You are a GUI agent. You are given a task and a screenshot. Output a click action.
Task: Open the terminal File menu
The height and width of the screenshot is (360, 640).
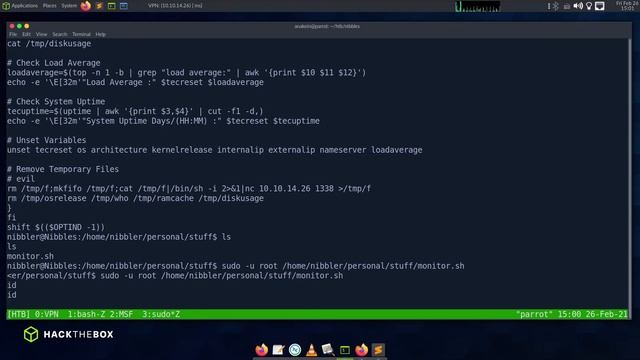click(13, 35)
